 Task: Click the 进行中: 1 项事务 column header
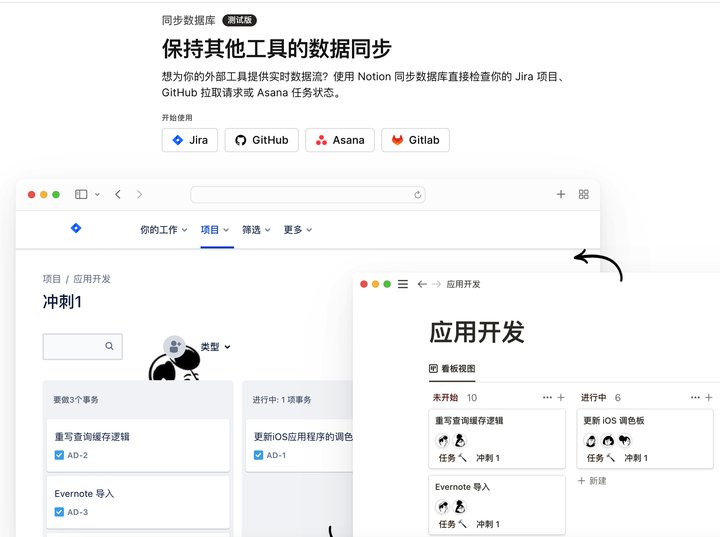[x=281, y=400]
